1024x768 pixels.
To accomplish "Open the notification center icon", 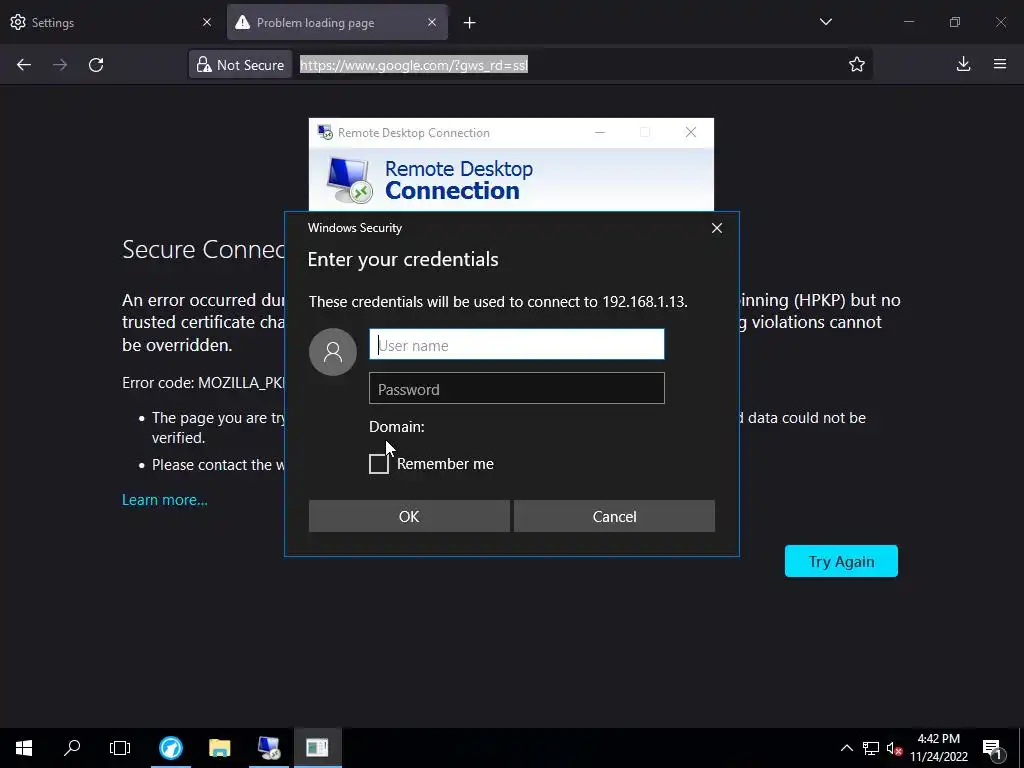I will point(992,748).
